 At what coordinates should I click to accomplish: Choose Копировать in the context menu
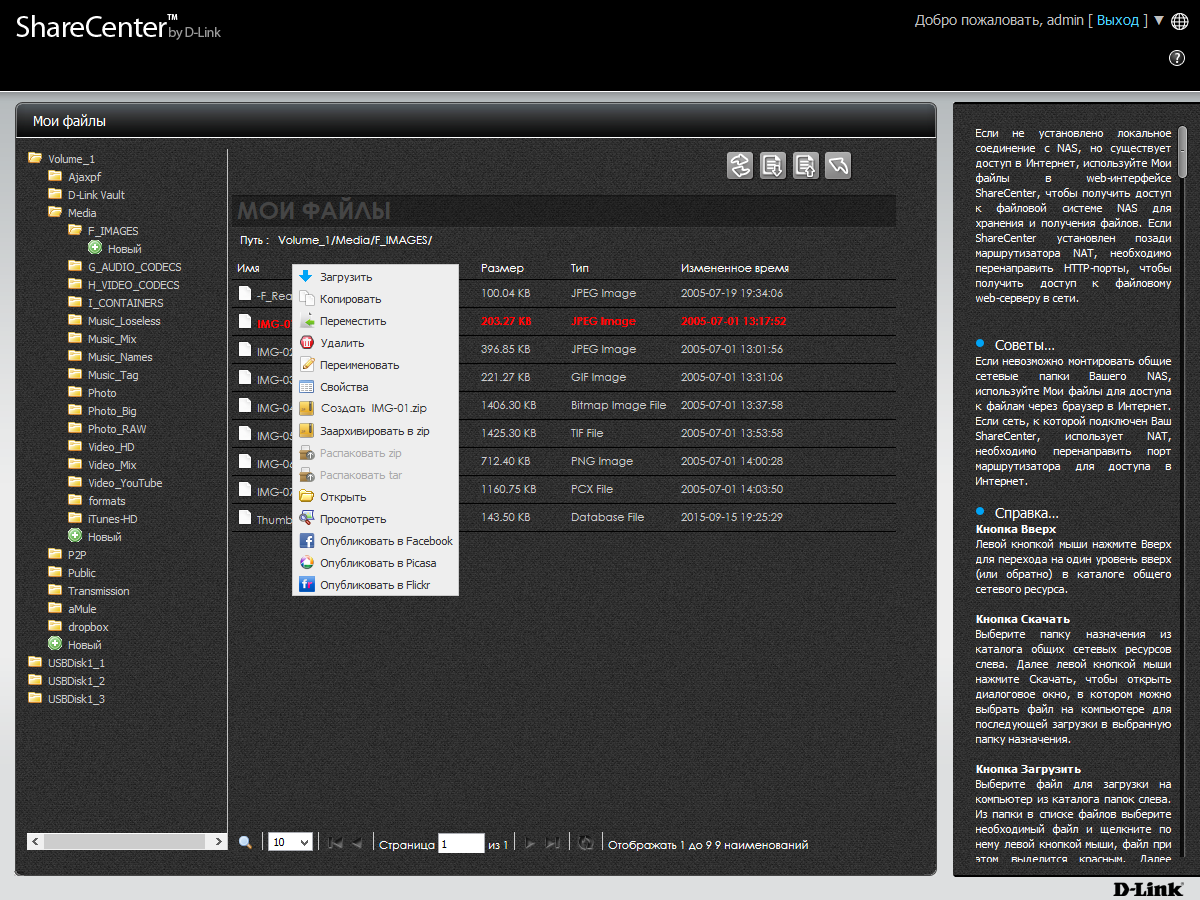click(375, 299)
